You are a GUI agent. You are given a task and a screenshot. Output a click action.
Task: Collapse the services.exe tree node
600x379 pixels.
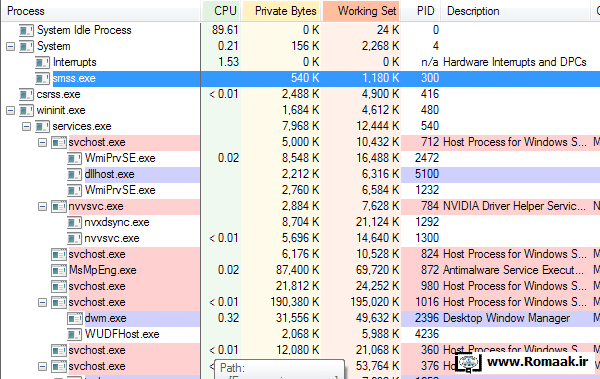[x=26, y=126]
